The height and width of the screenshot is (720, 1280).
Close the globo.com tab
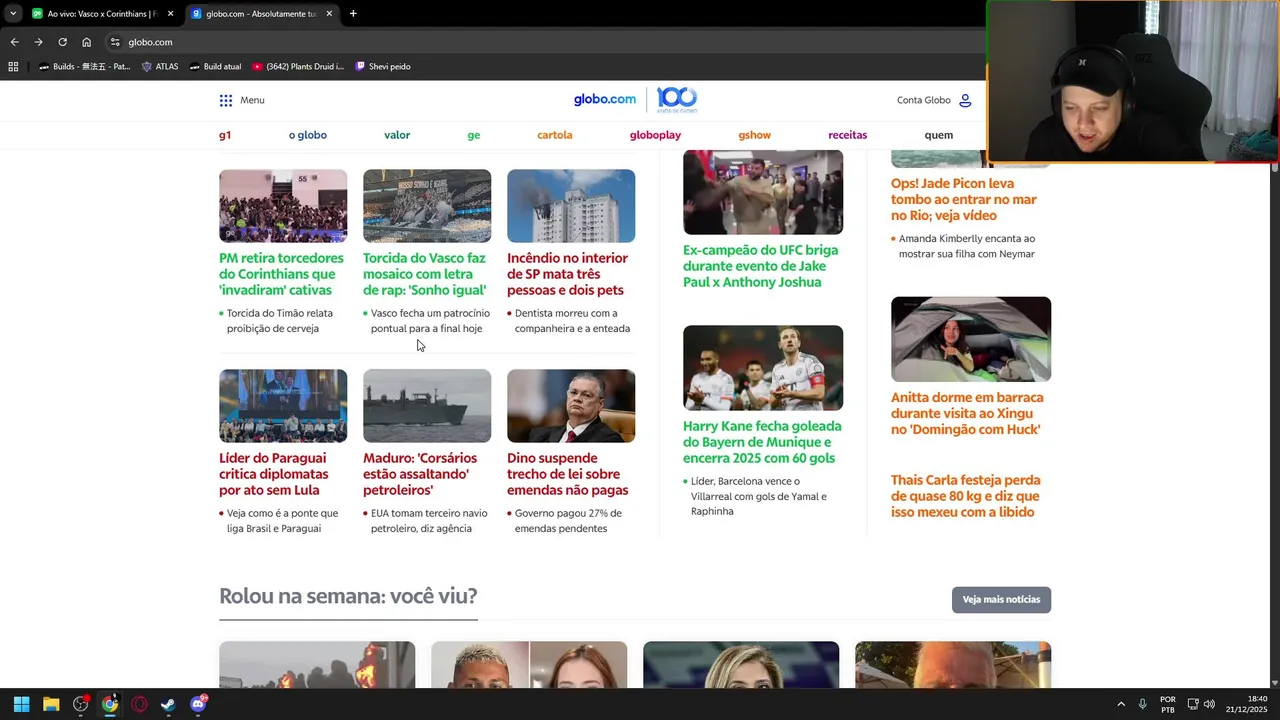329,14
